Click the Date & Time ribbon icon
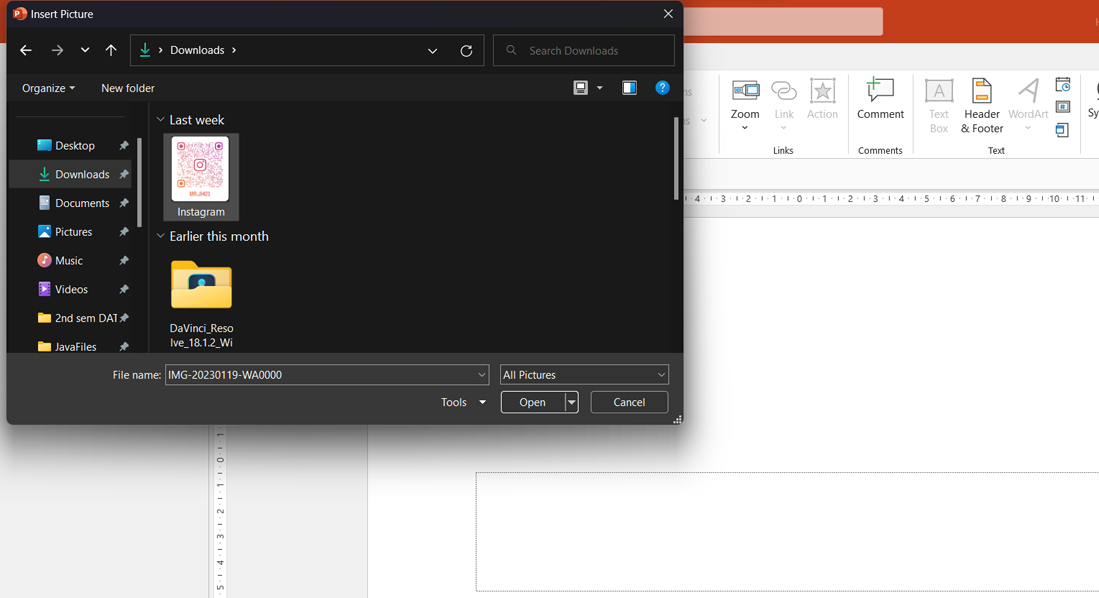 pos(1063,85)
